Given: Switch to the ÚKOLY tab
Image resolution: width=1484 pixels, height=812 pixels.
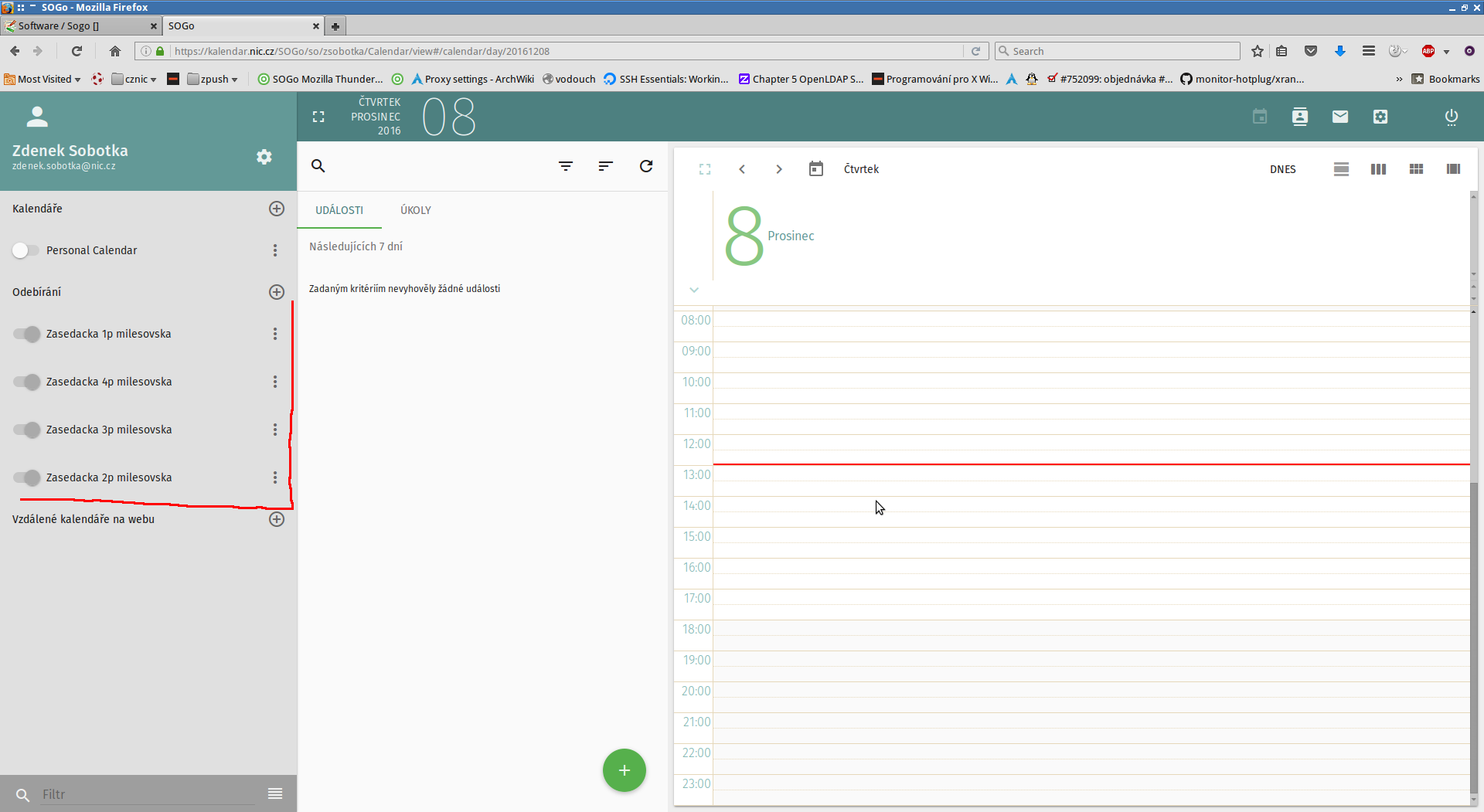Looking at the screenshot, I should tap(415, 210).
